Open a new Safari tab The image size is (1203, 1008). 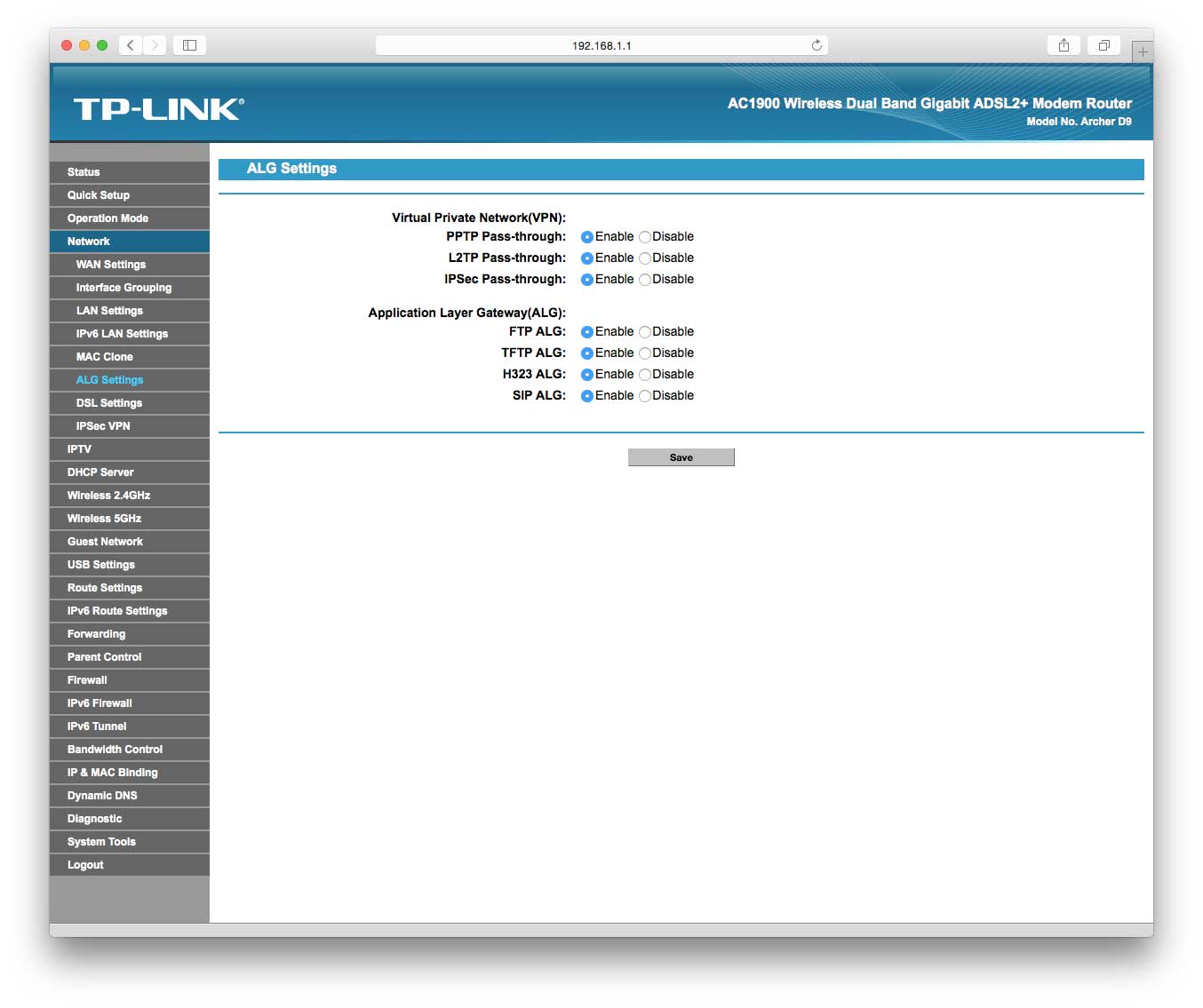(1143, 52)
